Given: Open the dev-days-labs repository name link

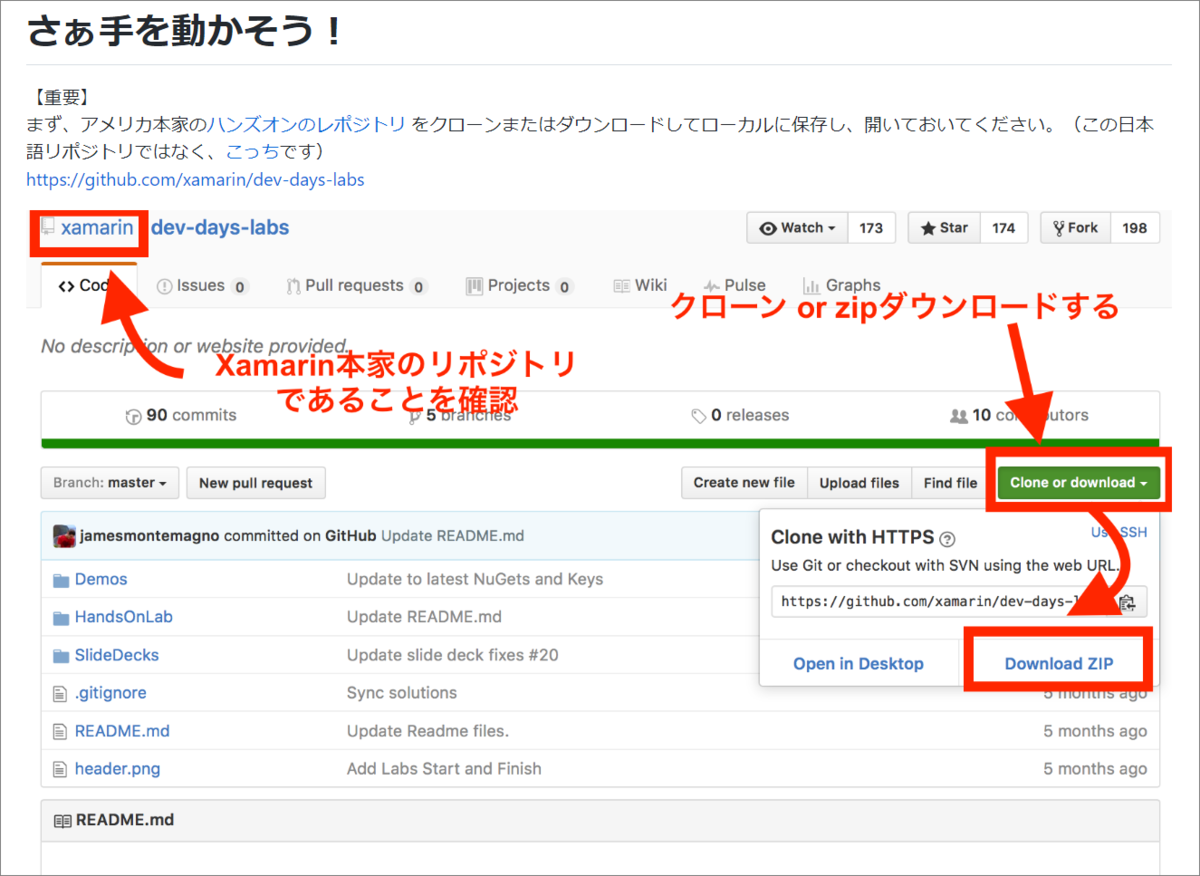Looking at the screenshot, I should 220,228.
